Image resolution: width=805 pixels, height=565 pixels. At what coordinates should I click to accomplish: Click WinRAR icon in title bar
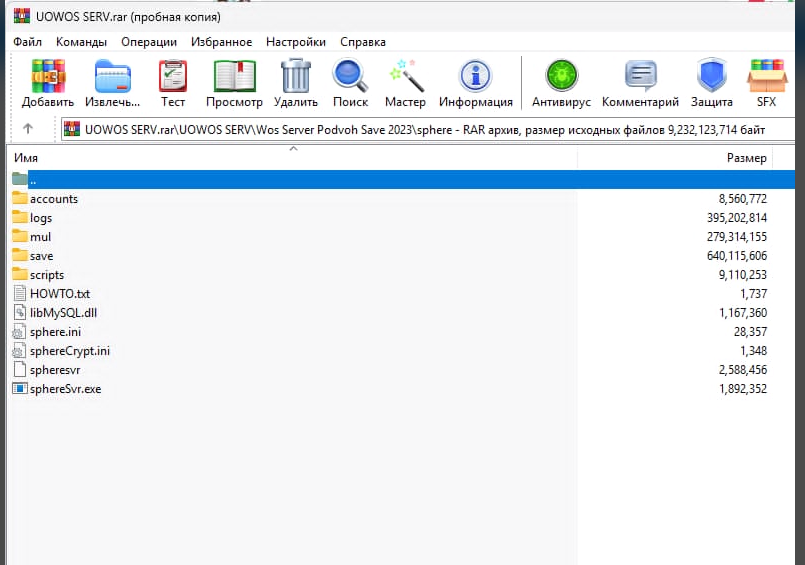click(x=22, y=16)
